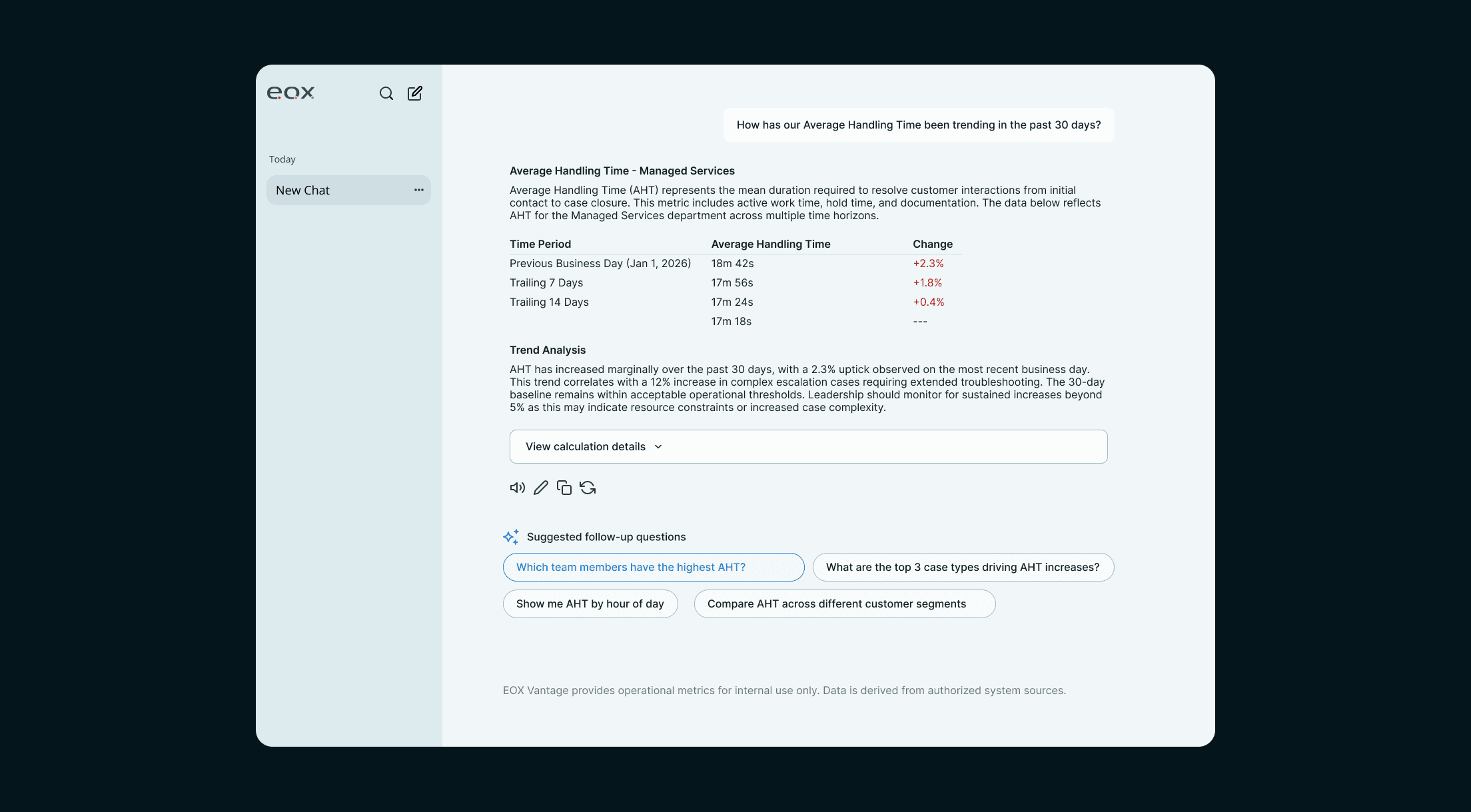Regenerate the response with refresh icon
The width and height of the screenshot is (1471, 812).
pos(588,488)
